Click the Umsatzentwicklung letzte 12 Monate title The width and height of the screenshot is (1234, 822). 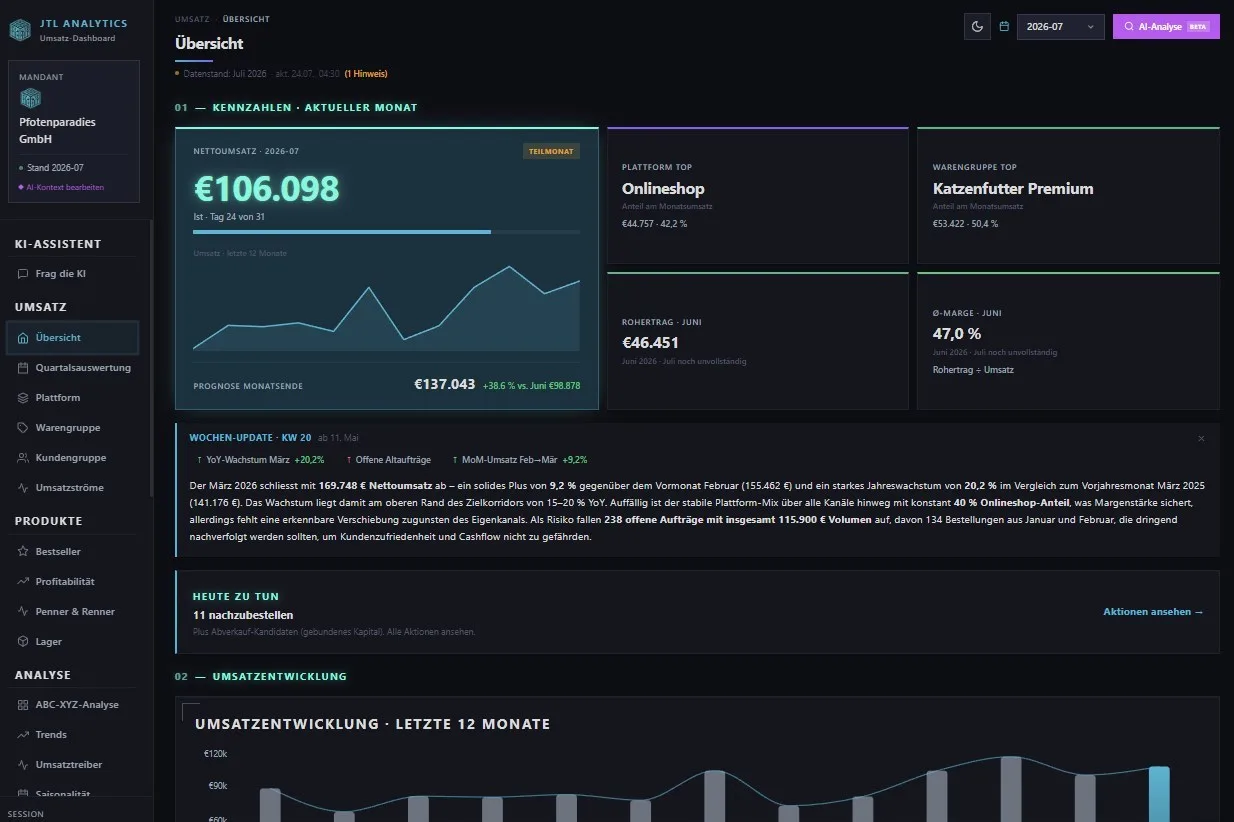pyautogui.click(x=373, y=724)
